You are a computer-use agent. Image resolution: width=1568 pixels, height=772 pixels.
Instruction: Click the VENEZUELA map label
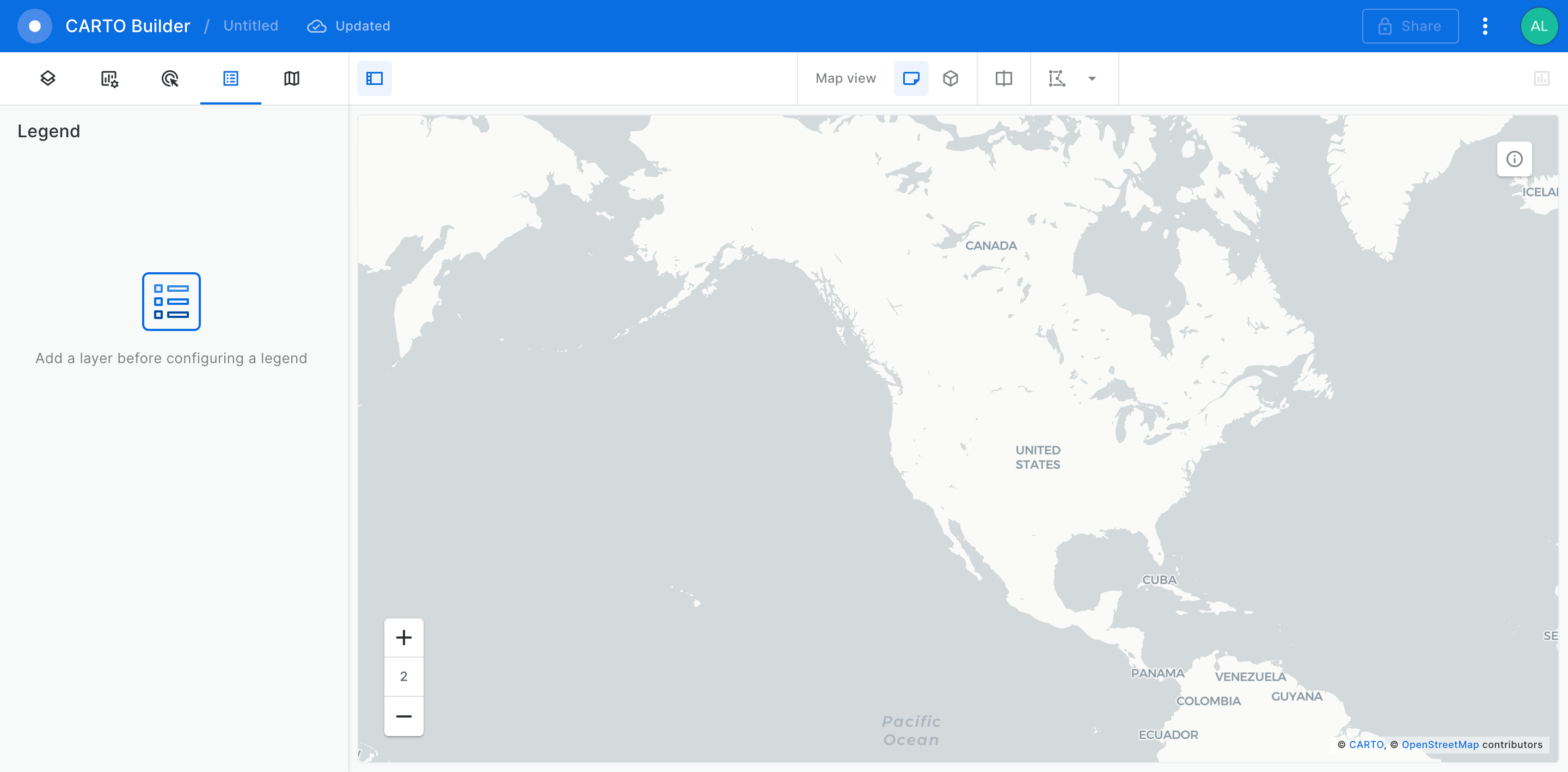[x=1250, y=677]
